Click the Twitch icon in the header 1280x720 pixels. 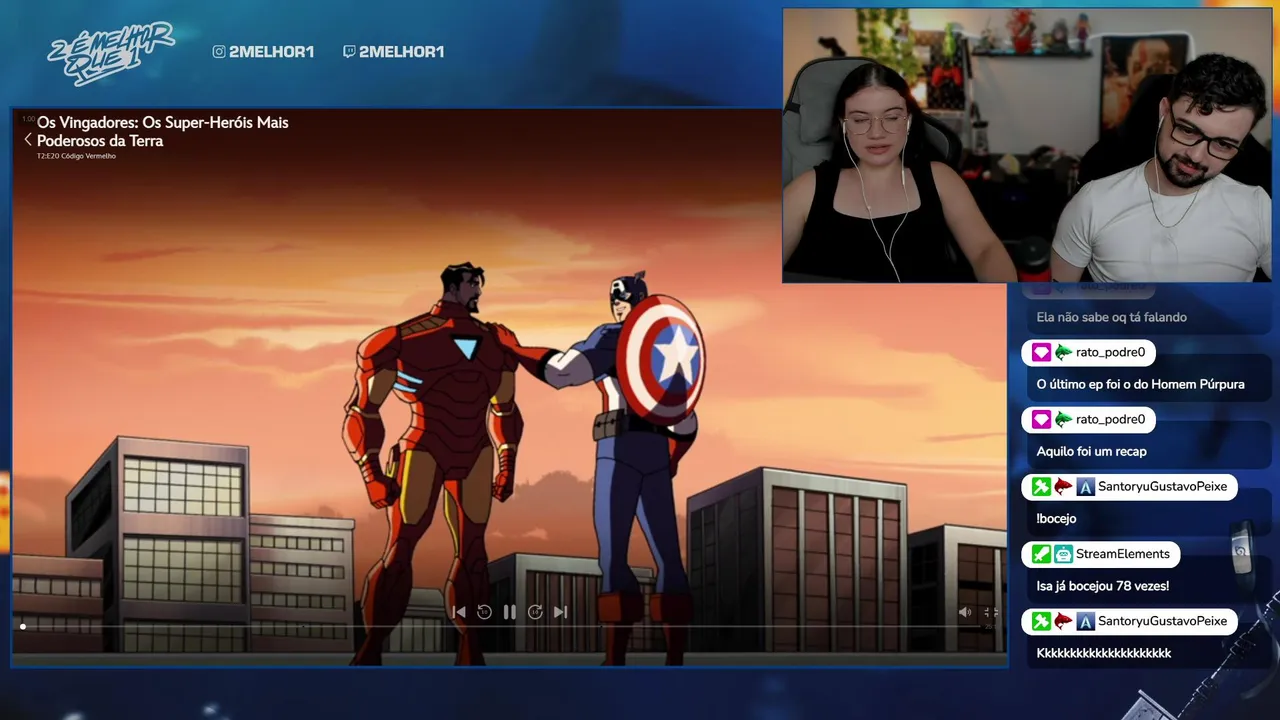pos(349,52)
